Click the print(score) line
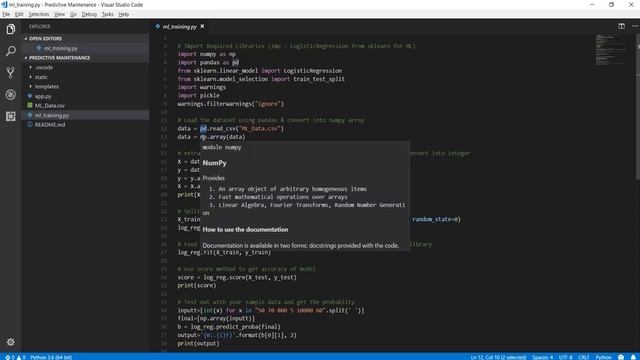Image resolution: width=640 pixels, height=360 pixels. (x=197, y=285)
